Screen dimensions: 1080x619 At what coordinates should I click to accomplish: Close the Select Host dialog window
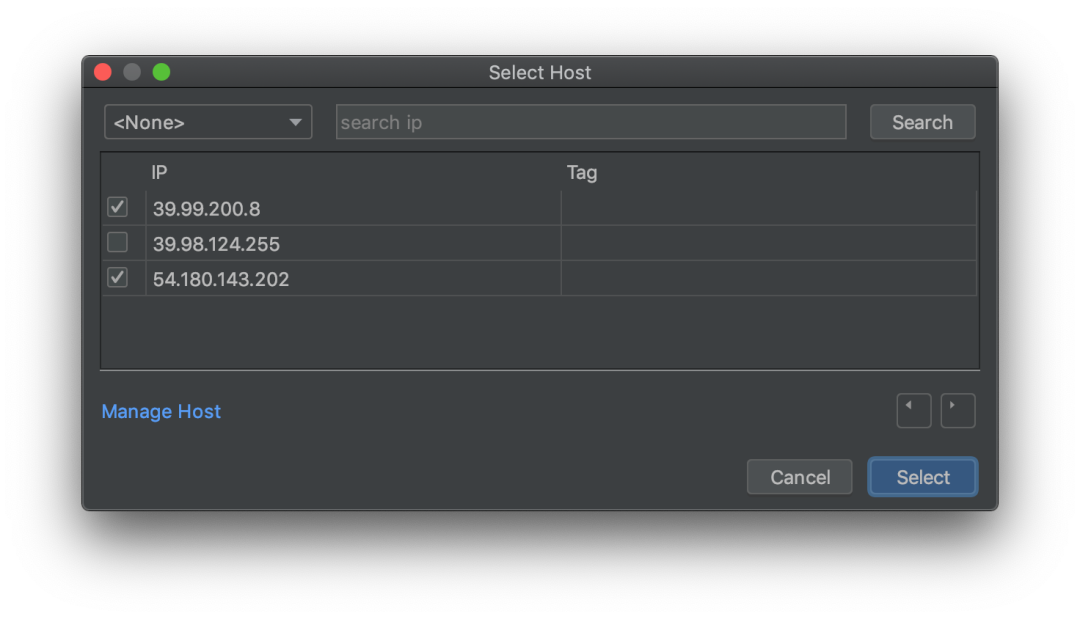[x=103, y=72]
